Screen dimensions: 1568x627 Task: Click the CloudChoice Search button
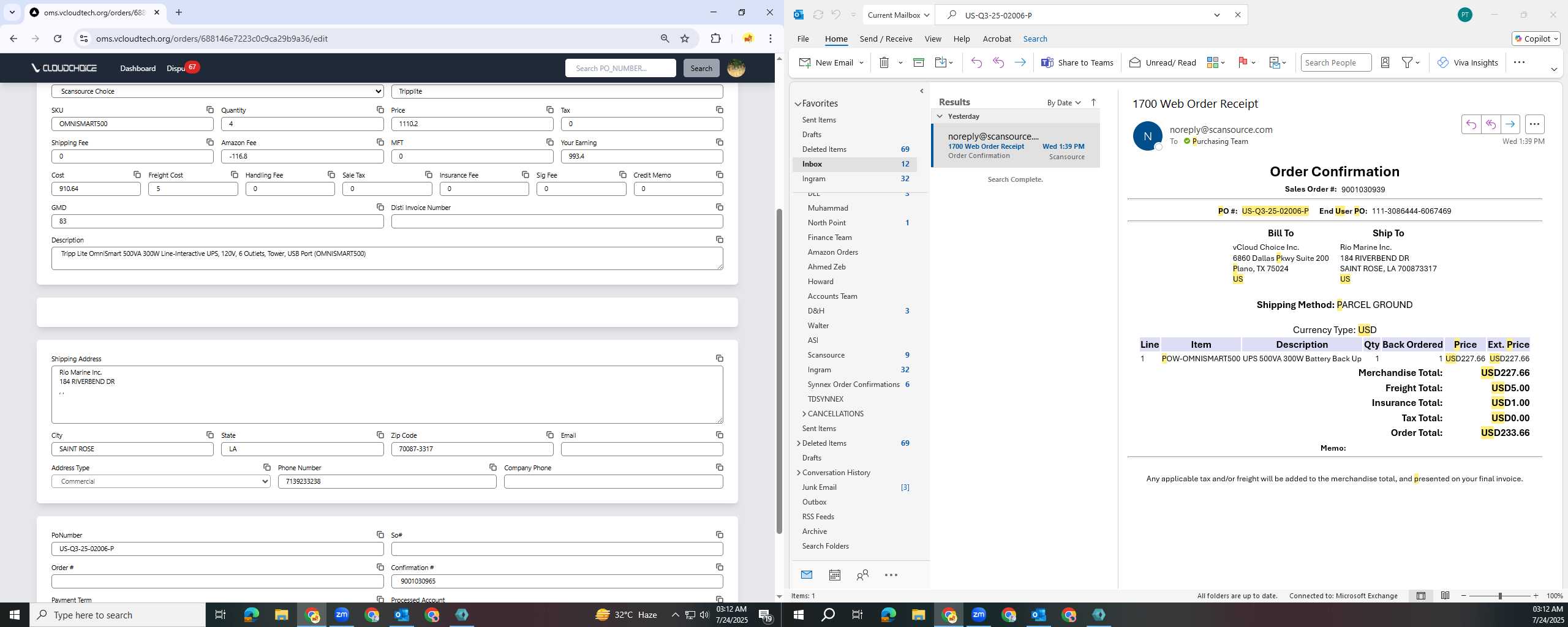point(701,68)
